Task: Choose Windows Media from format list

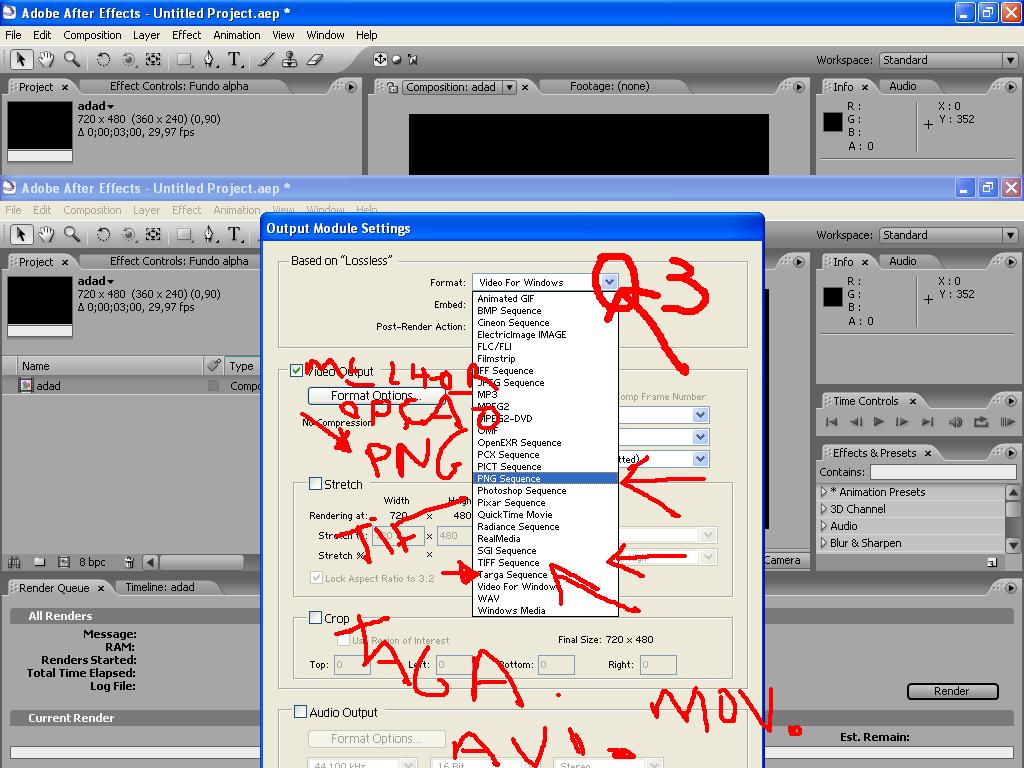Action: 545,611
